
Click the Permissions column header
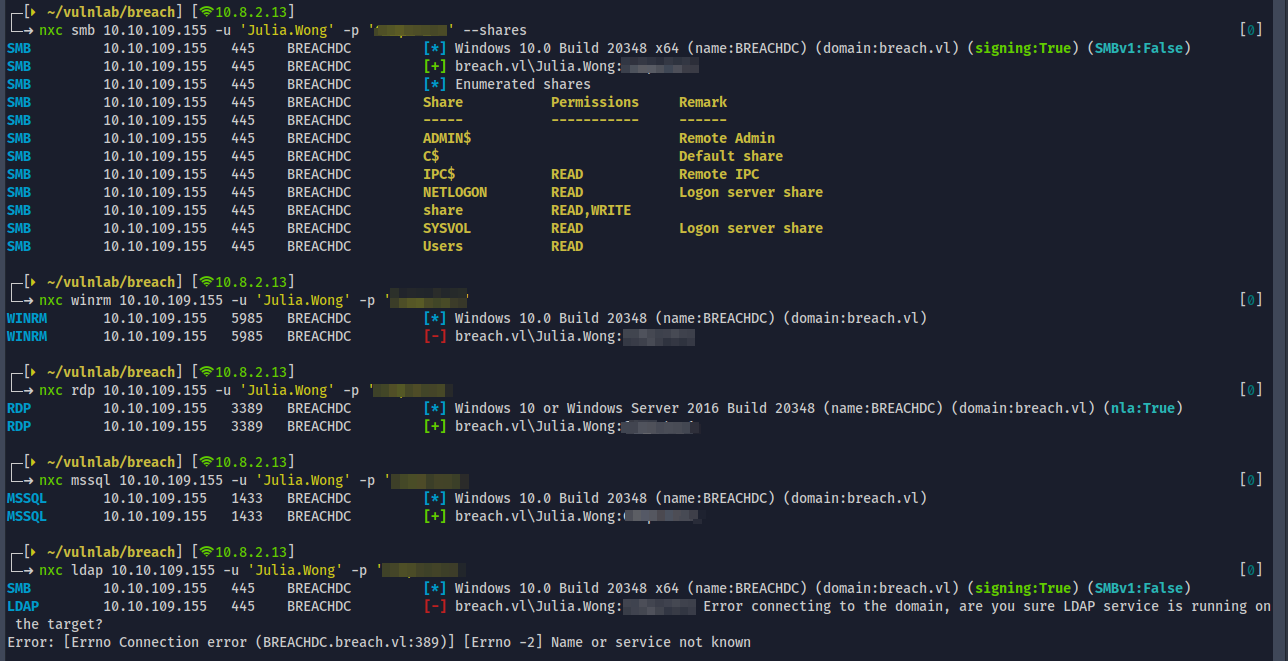tap(594, 102)
